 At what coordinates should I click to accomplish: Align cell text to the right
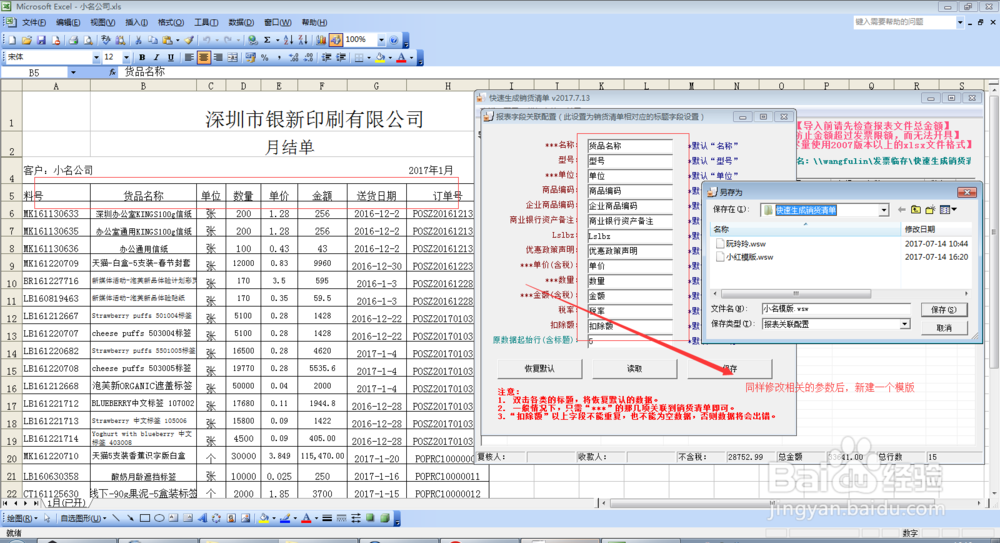click(x=218, y=57)
